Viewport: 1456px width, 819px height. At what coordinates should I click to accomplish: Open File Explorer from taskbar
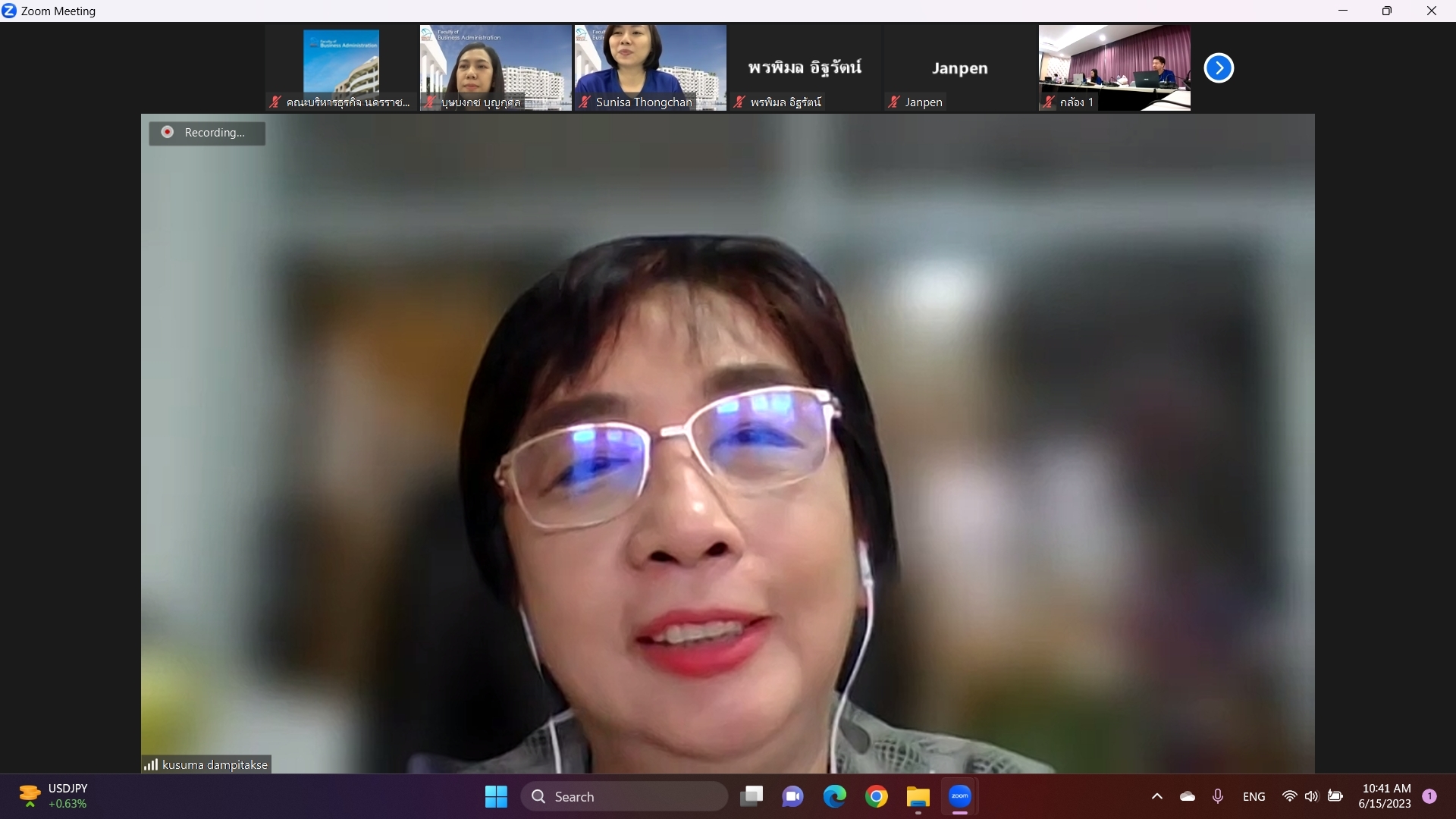pyautogui.click(x=918, y=796)
